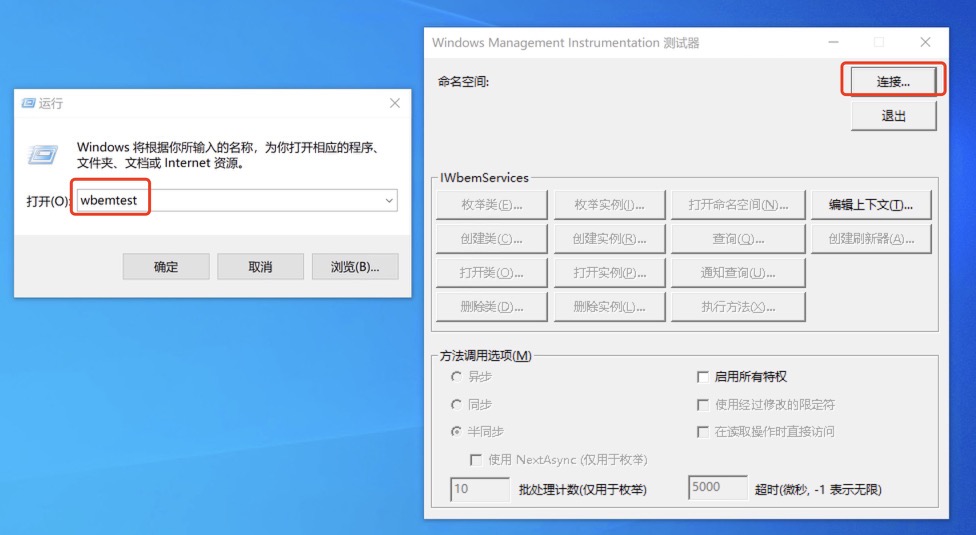Click 删除实例(L)... button

[x=609, y=307]
